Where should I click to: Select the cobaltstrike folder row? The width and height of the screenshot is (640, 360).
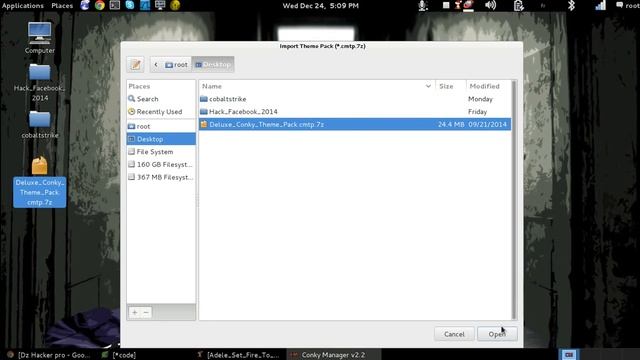pos(355,99)
